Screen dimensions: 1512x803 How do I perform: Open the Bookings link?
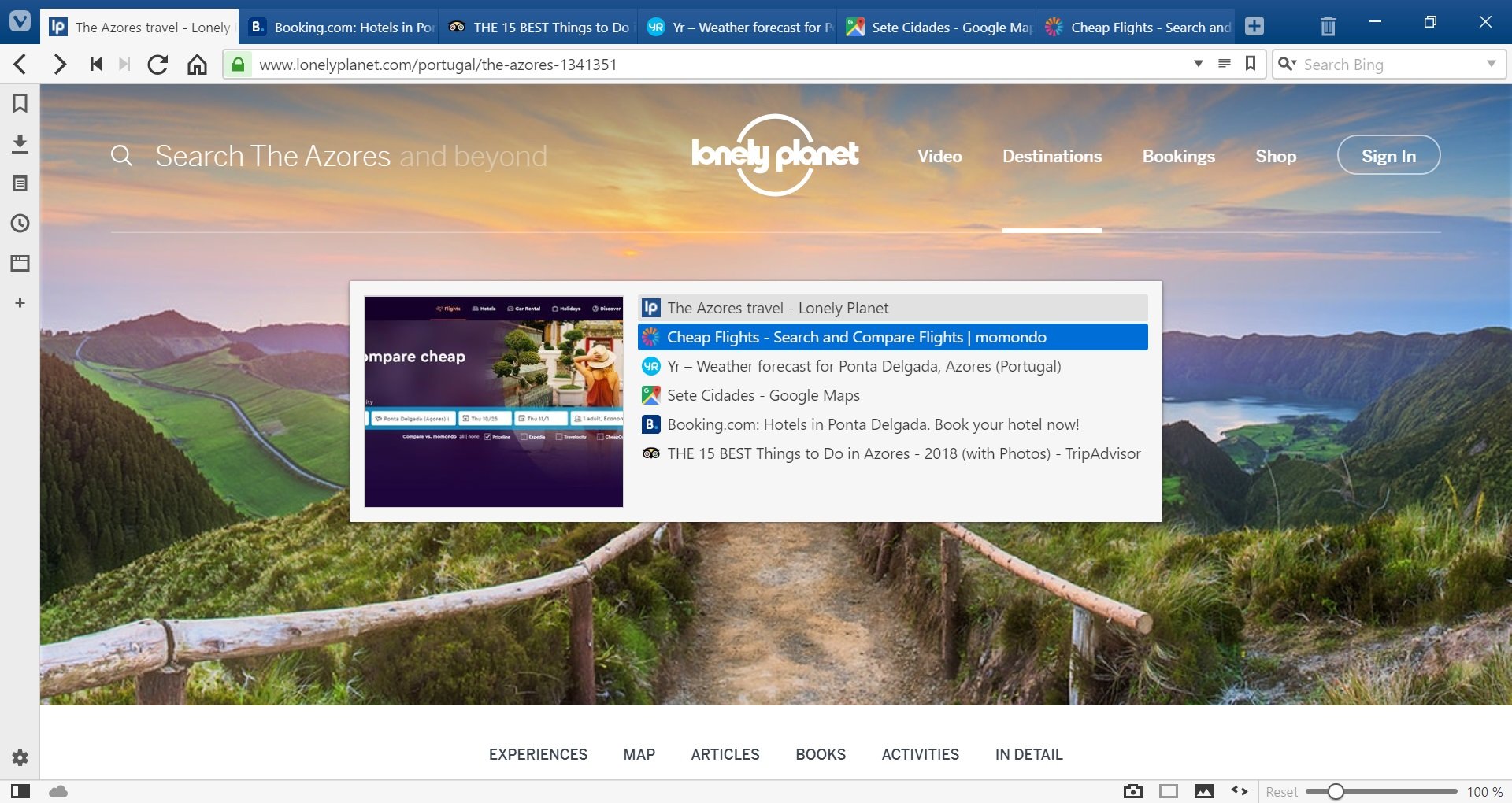click(1179, 156)
